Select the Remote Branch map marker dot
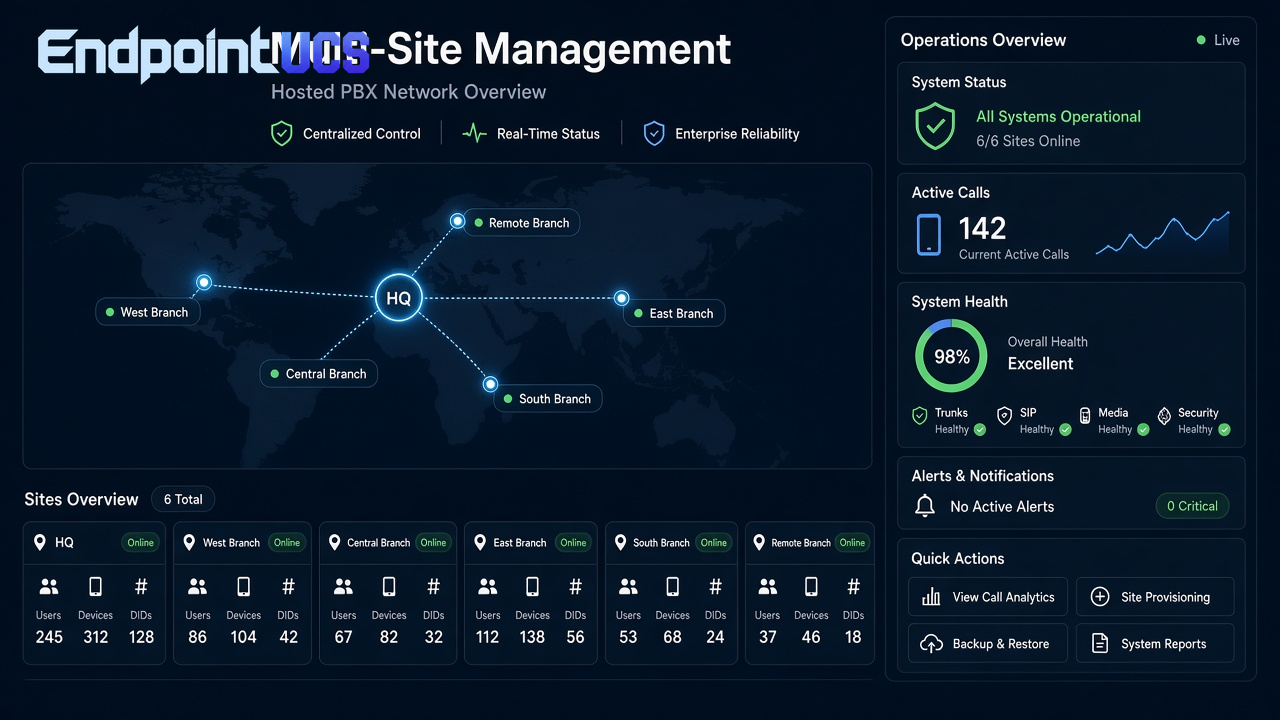Viewport: 1280px width, 720px height. pyautogui.click(x=457, y=220)
